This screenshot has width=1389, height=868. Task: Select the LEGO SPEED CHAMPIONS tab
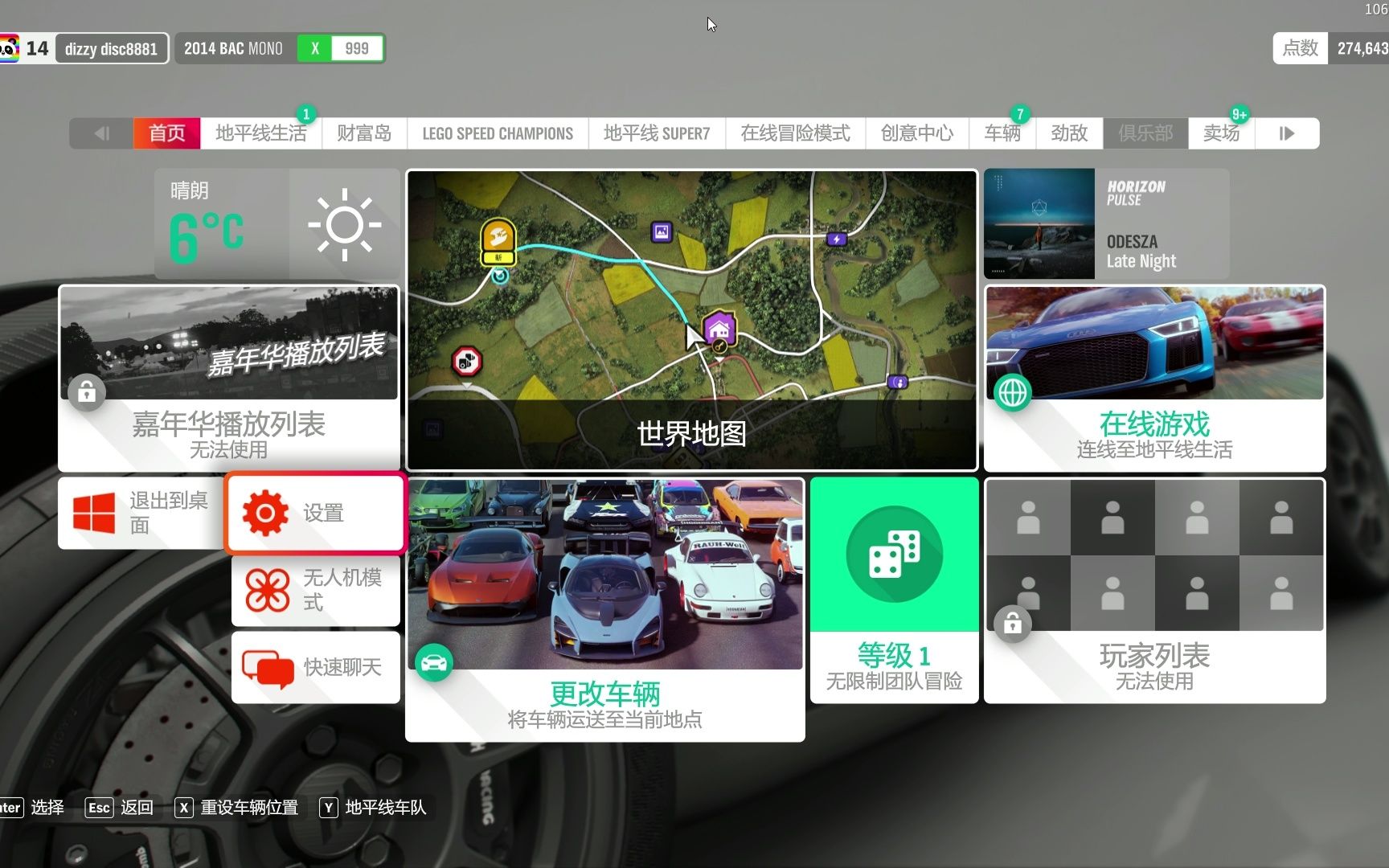[498, 133]
